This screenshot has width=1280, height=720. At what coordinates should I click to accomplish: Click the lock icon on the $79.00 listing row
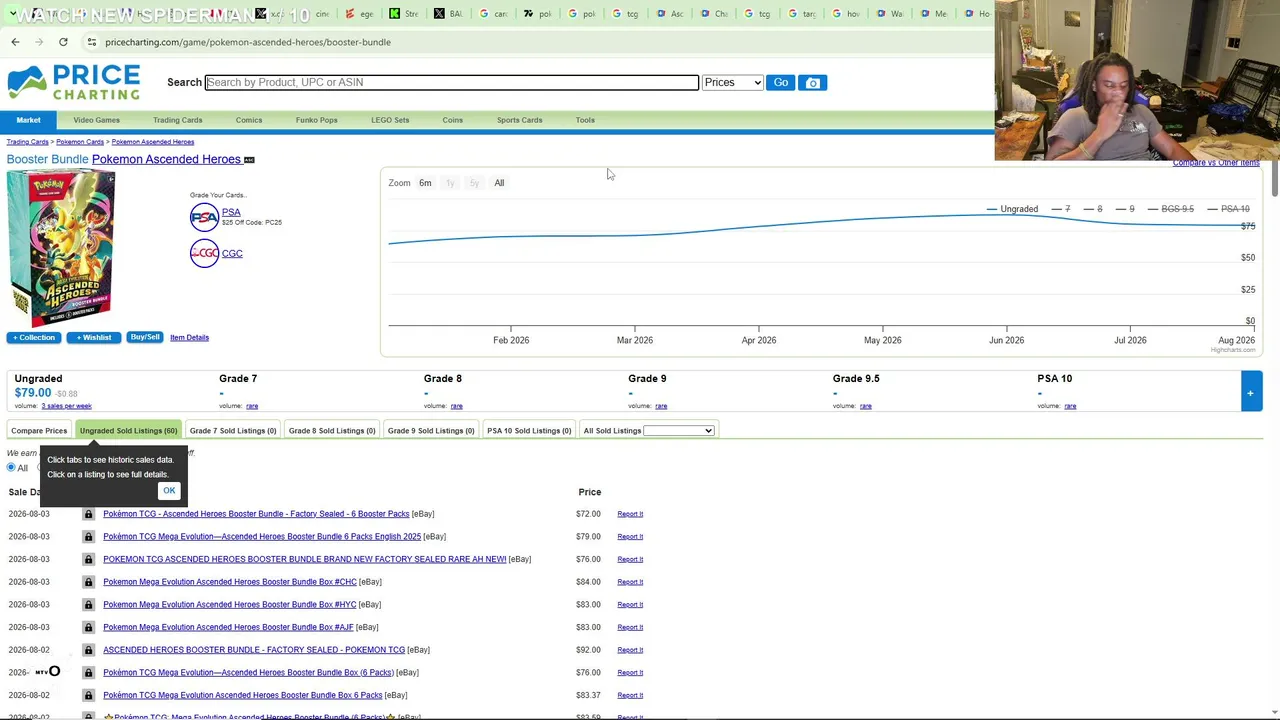(88, 537)
